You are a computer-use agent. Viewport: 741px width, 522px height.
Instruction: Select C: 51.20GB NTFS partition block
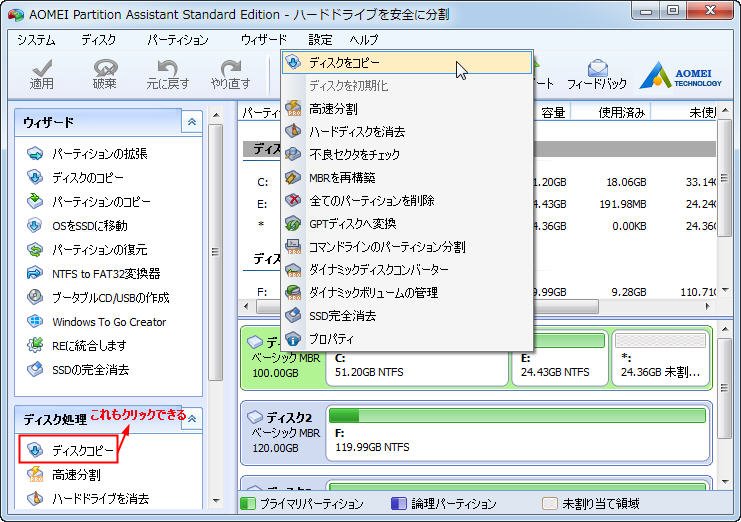point(417,359)
